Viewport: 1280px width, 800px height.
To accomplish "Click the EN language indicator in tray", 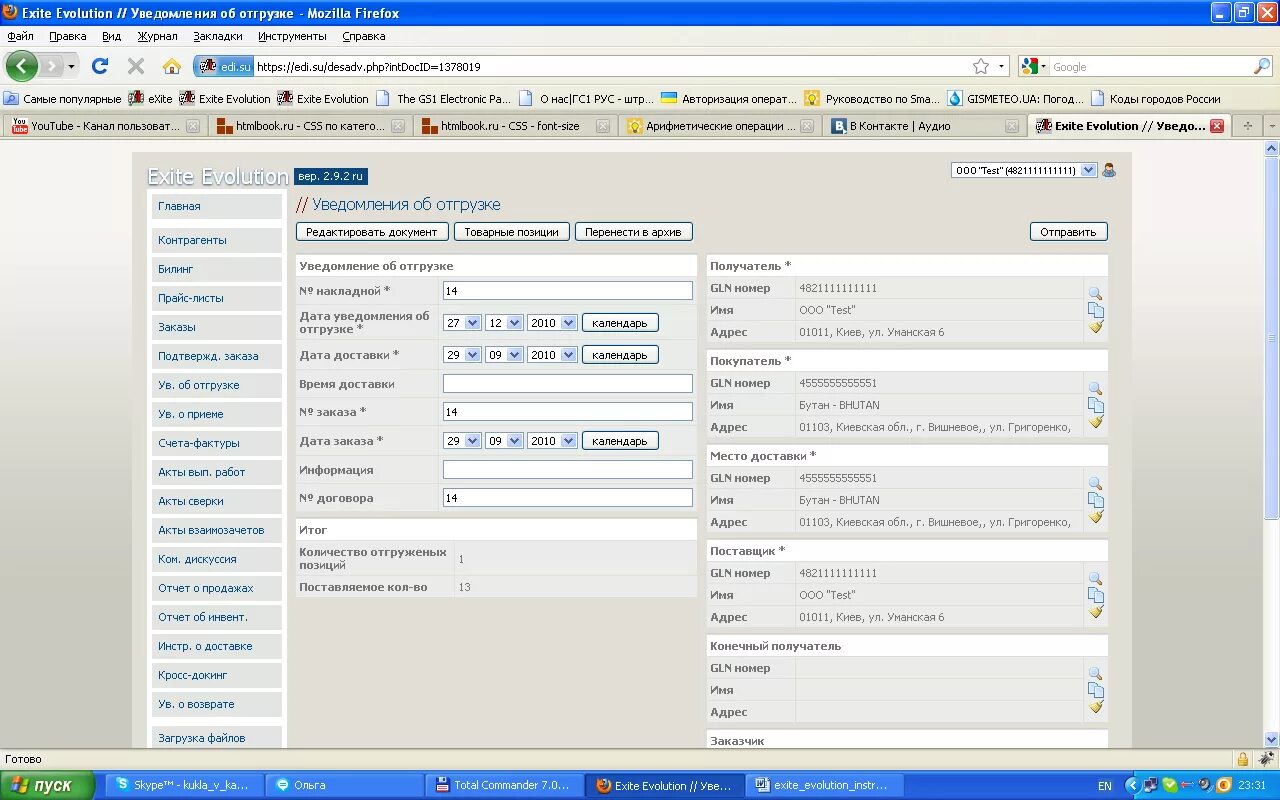I will (1105, 786).
